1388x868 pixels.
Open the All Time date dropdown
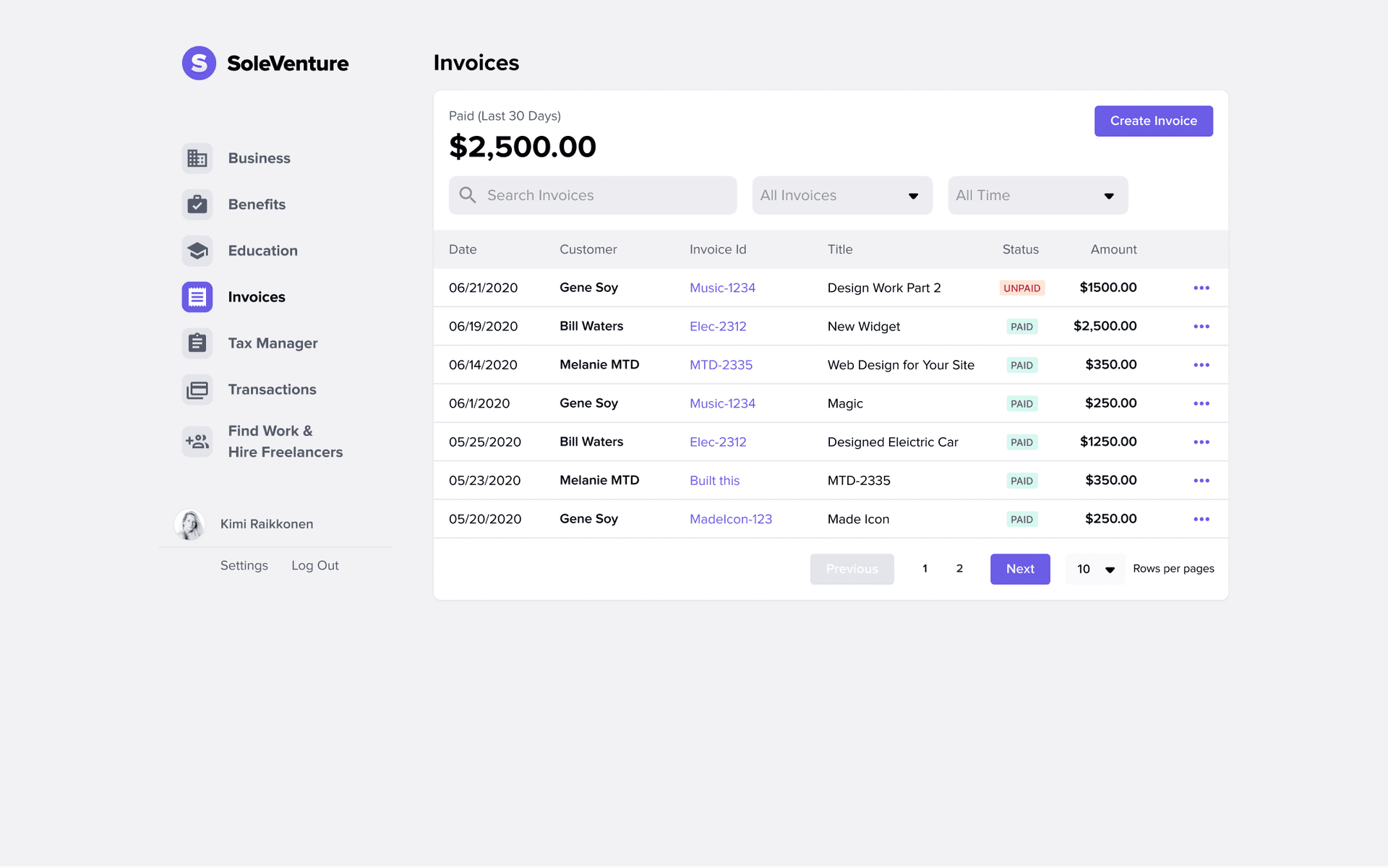(1037, 195)
